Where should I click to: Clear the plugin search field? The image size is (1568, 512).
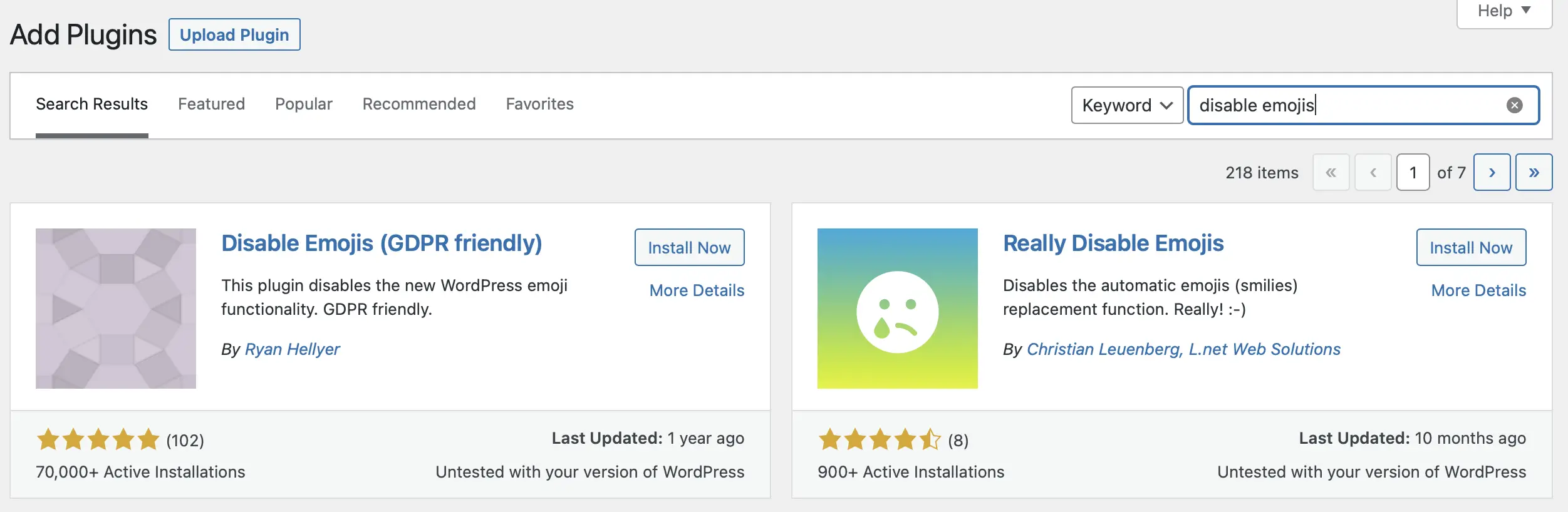[x=1514, y=105]
